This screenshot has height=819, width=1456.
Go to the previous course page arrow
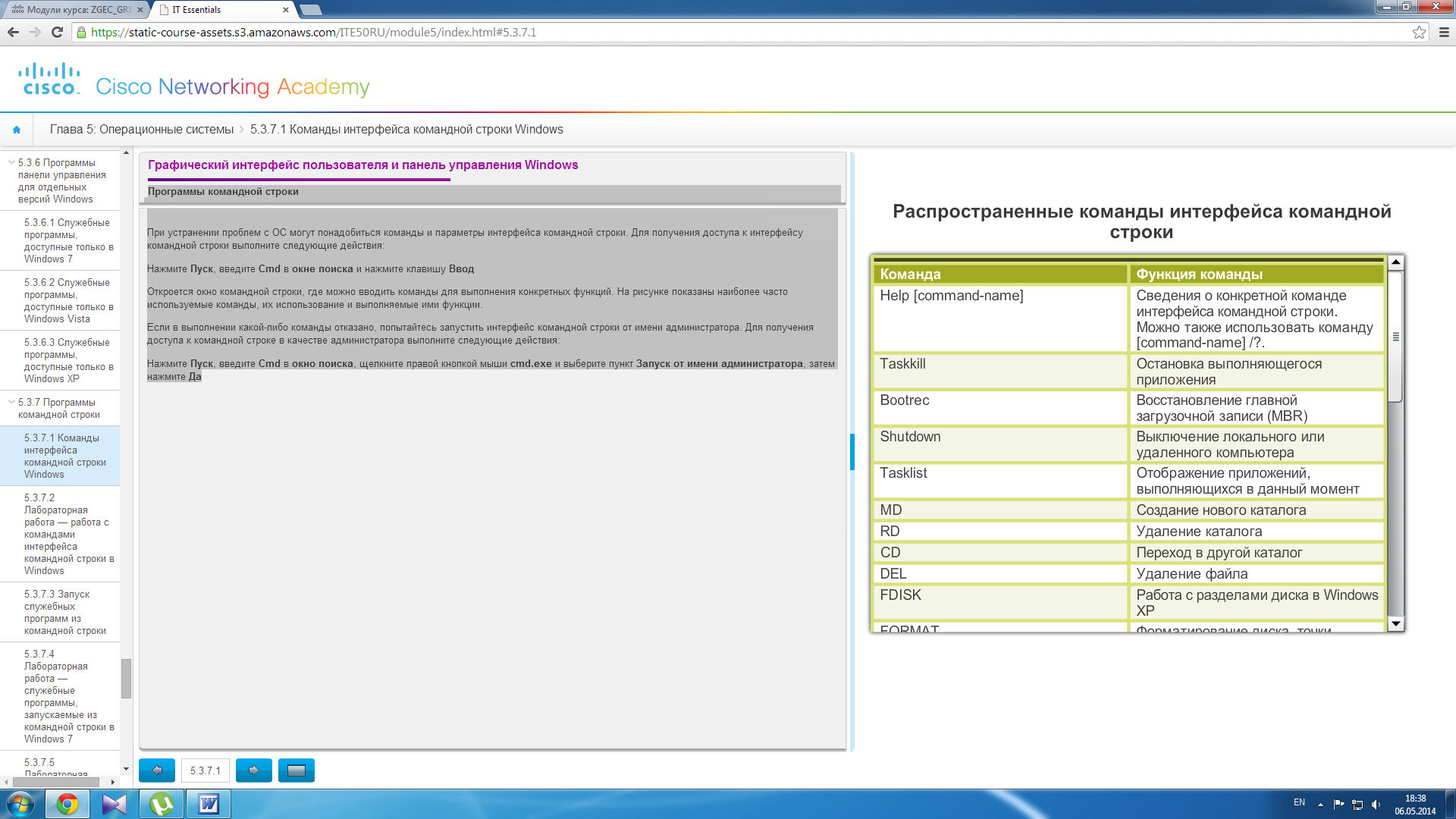point(157,770)
